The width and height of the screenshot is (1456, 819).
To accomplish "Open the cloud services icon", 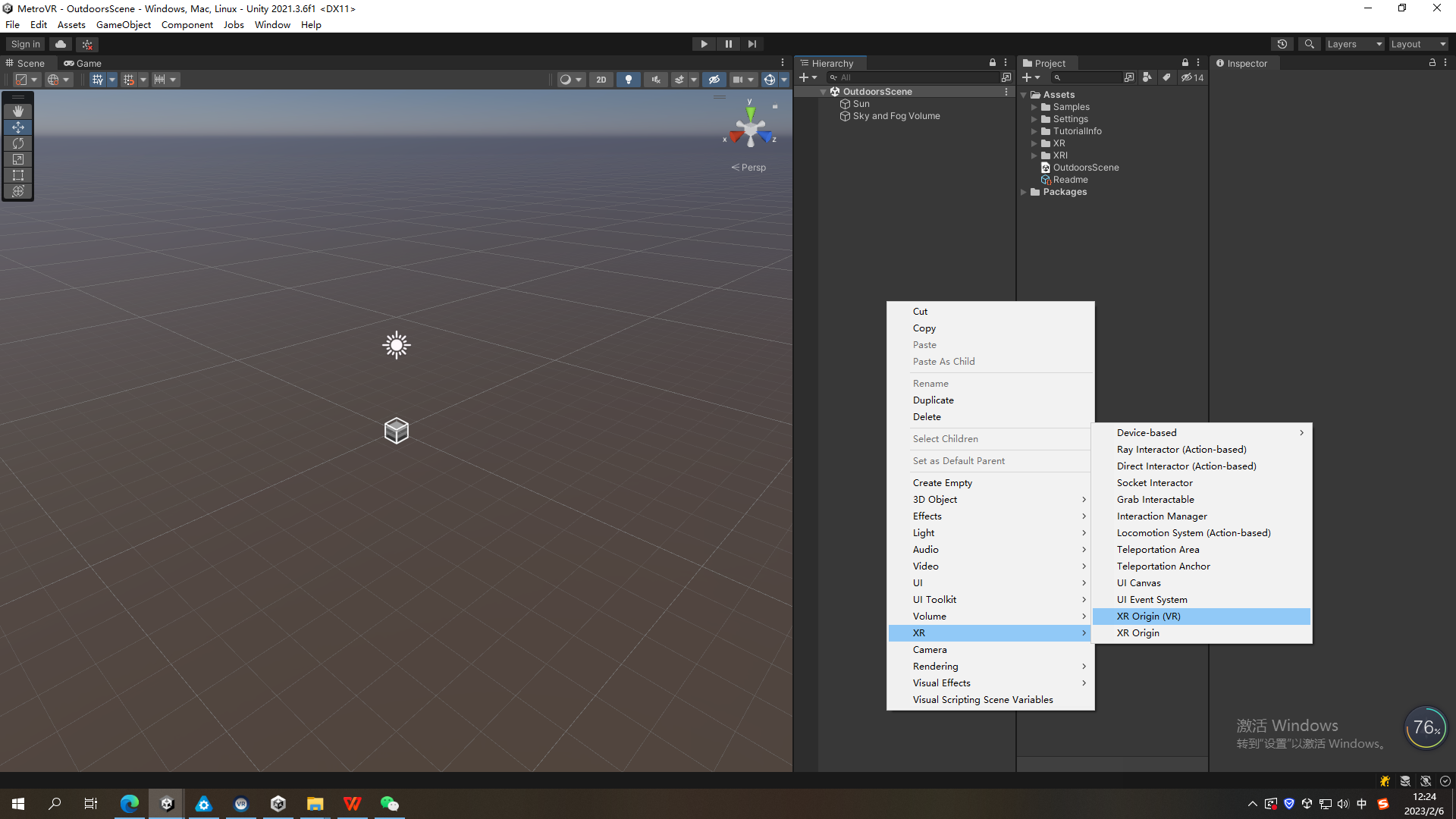I will coord(61,44).
